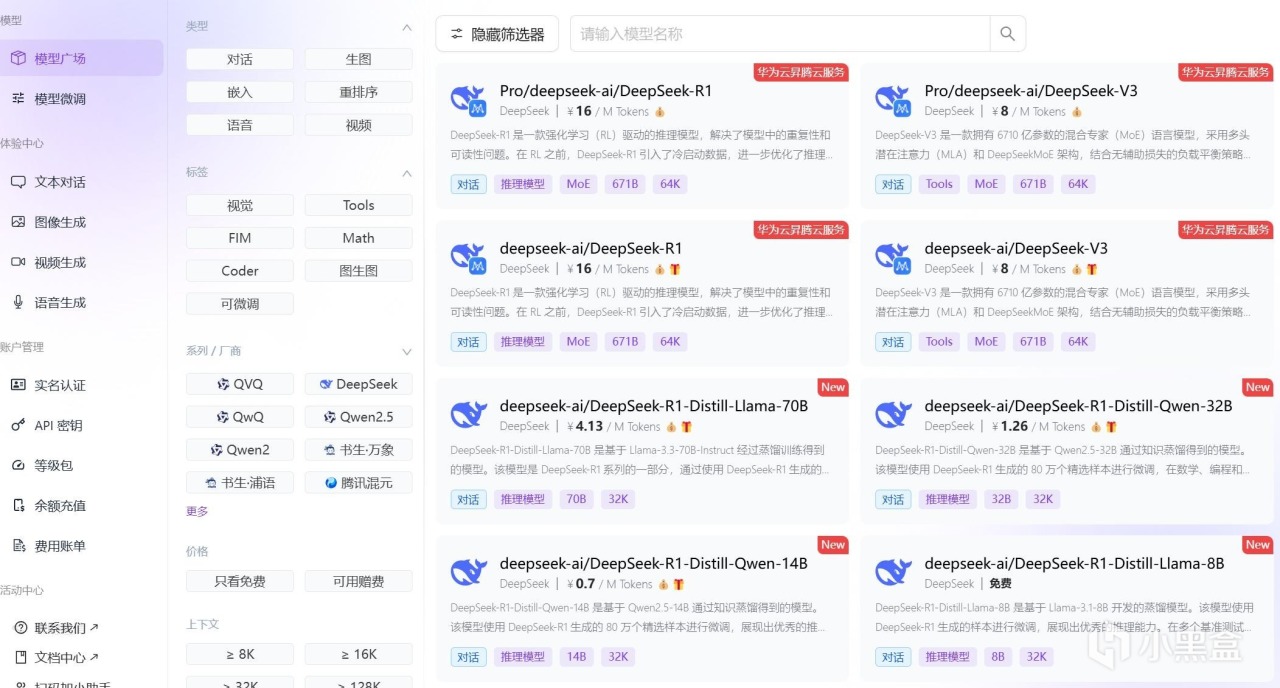1280x688 pixels.
Task: Click the search magnifier icon
Action: click(x=1007, y=34)
